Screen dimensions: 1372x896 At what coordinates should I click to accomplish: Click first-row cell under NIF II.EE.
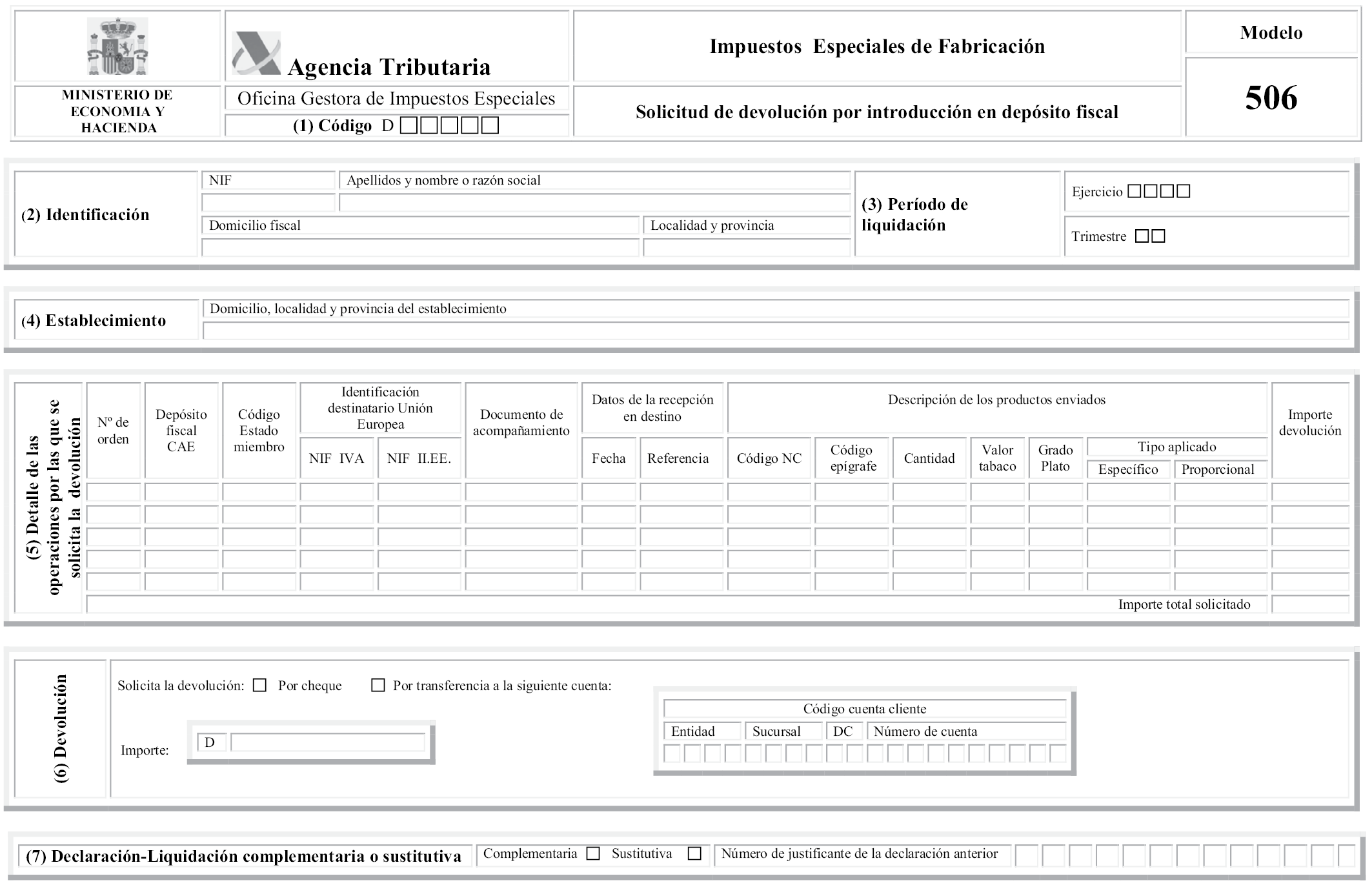pyautogui.click(x=419, y=492)
